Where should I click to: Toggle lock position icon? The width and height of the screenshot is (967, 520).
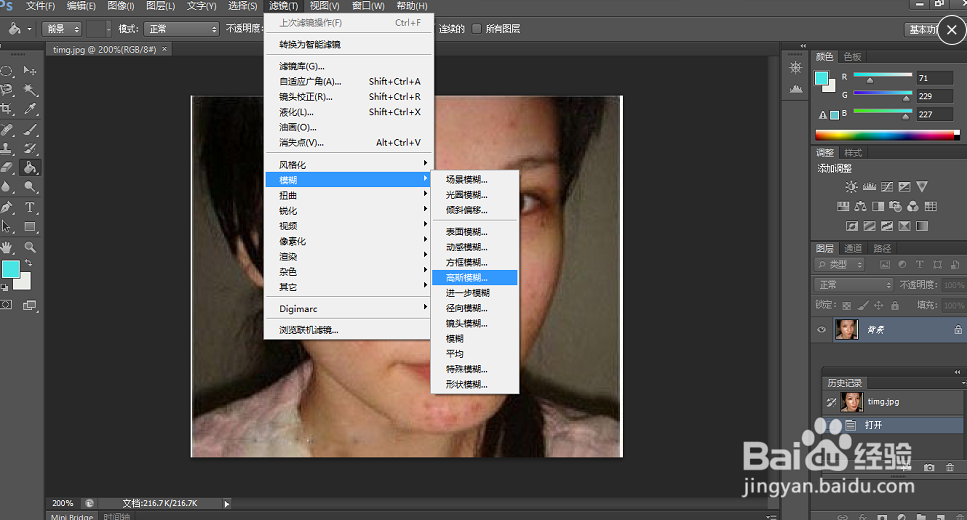click(878, 305)
